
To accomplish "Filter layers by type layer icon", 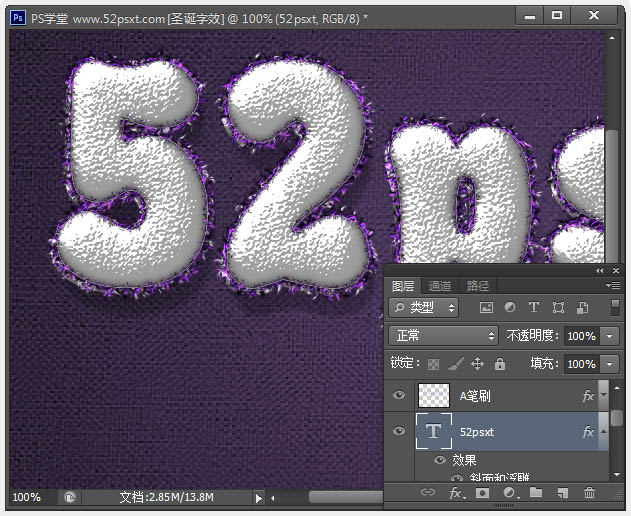I will [534, 308].
